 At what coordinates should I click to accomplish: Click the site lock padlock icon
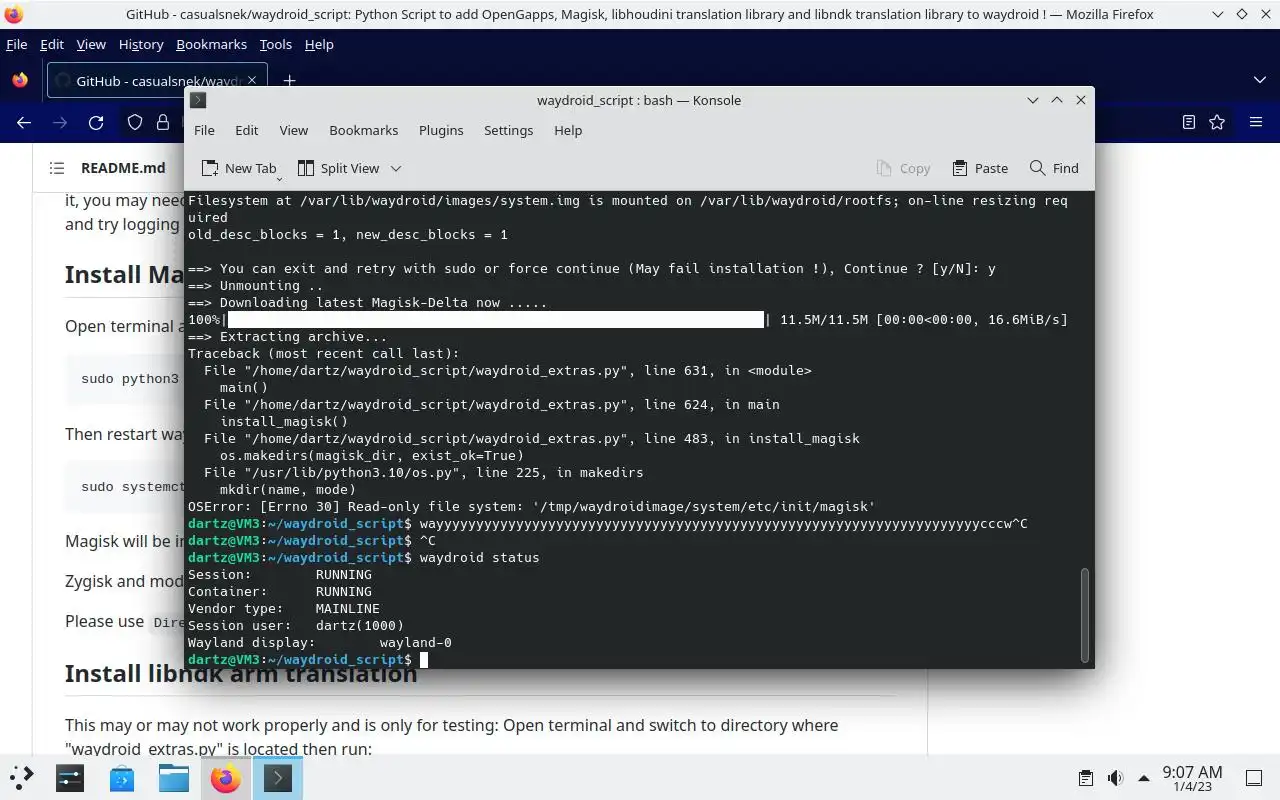point(163,122)
